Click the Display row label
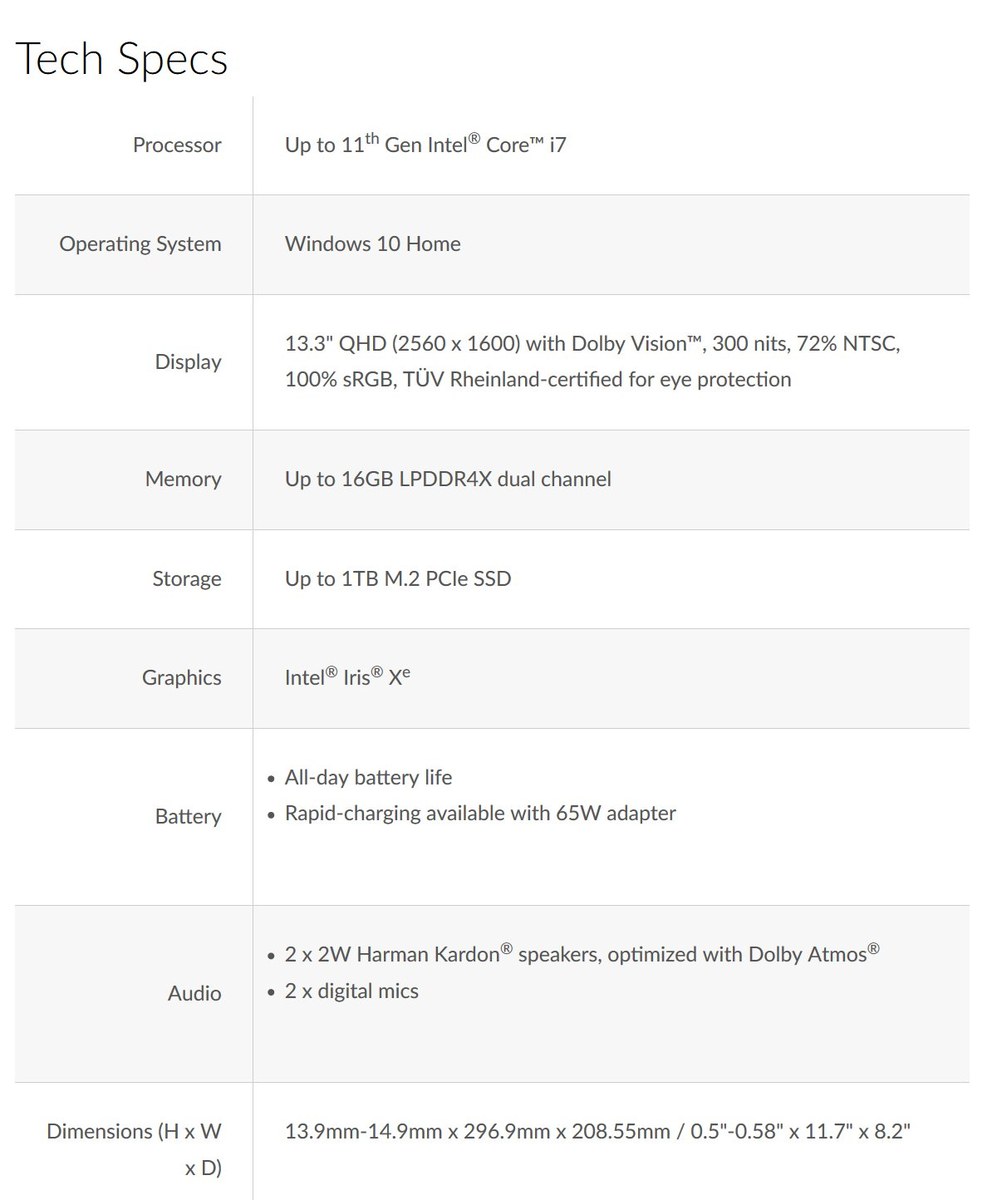The image size is (997, 1200). (x=188, y=362)
